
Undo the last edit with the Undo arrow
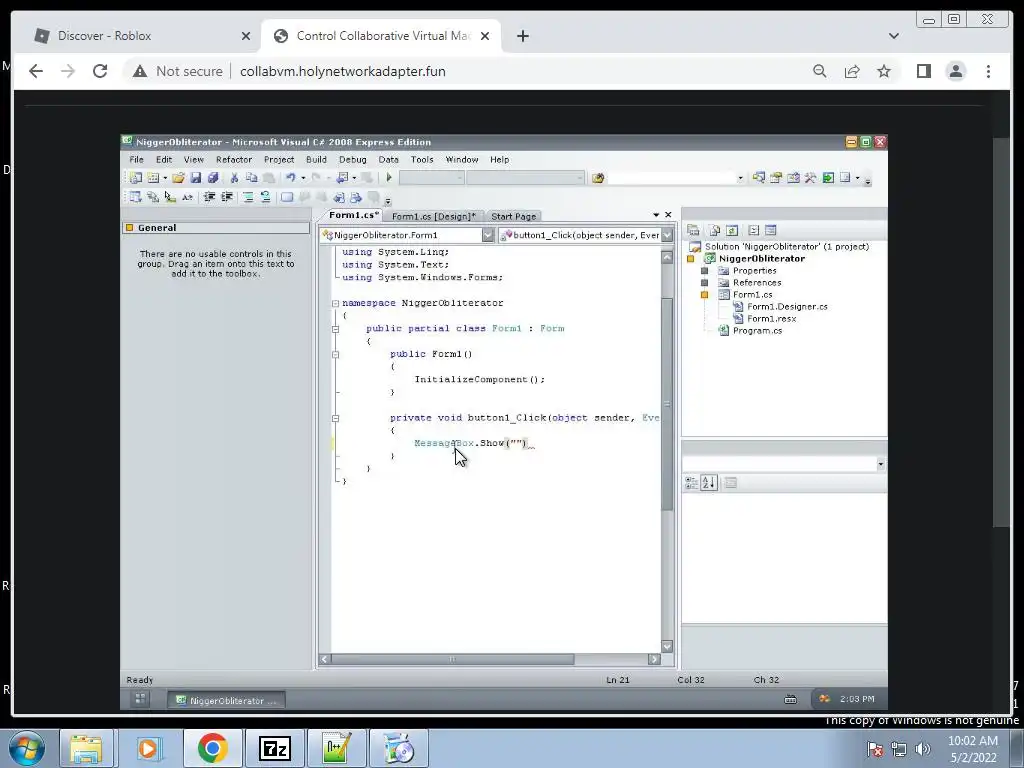[291, 178]
